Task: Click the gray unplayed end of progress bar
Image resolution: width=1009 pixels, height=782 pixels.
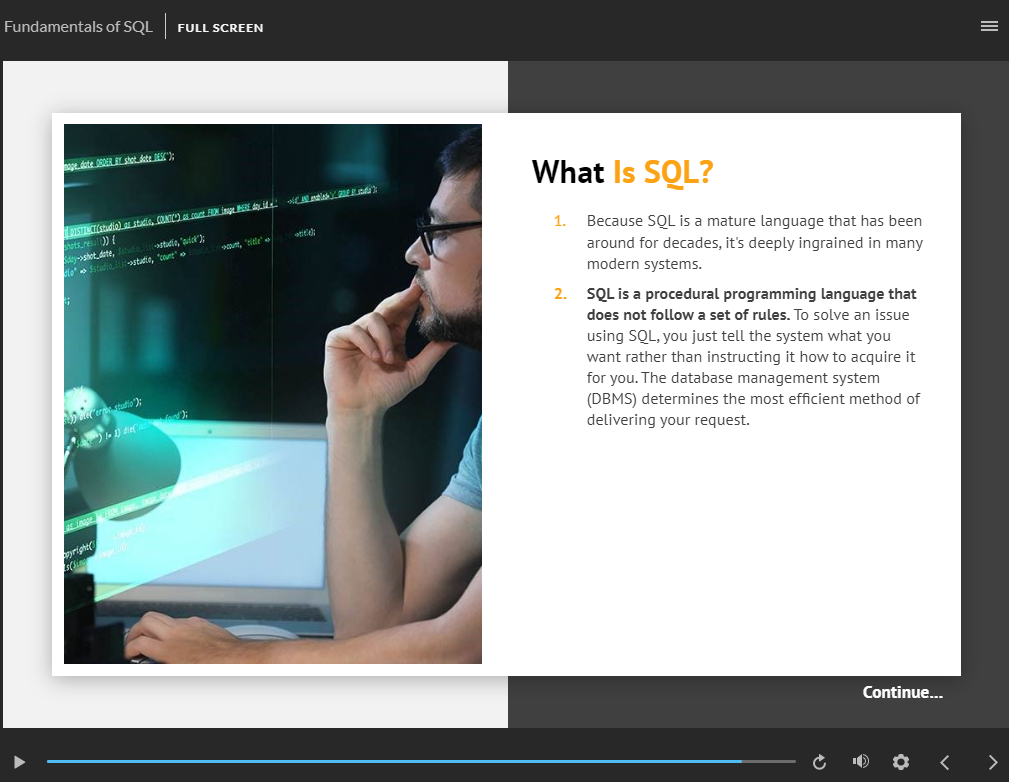Action: point(770,762)
